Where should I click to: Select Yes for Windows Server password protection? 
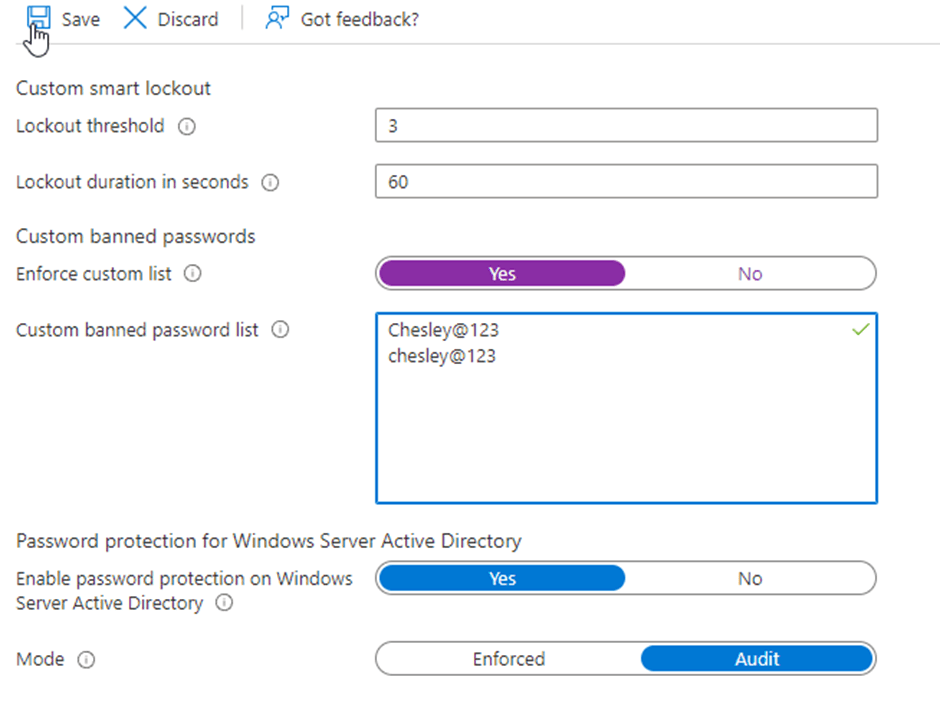[502, 579]
